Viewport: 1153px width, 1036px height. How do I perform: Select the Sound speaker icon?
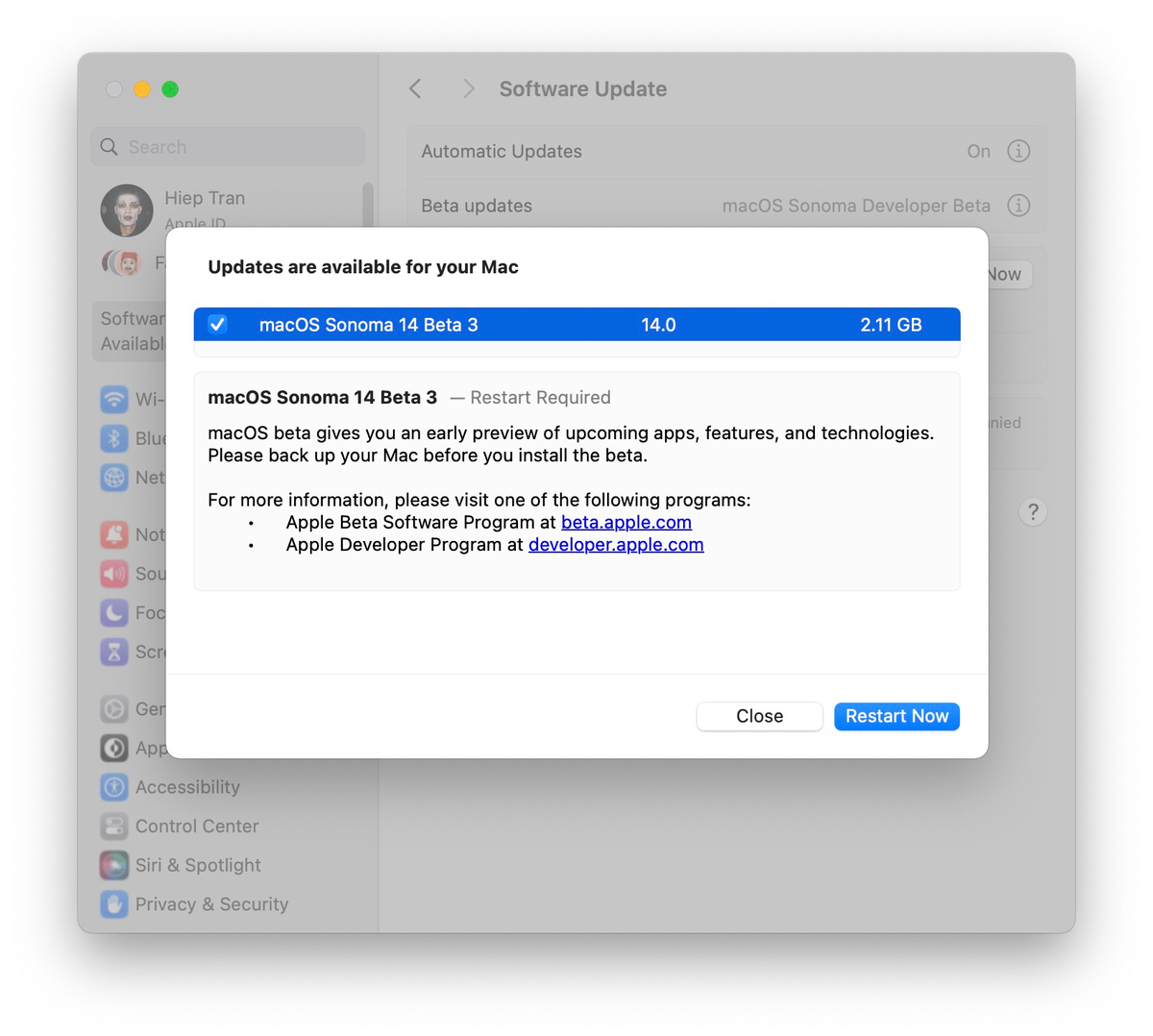[114, 574]
